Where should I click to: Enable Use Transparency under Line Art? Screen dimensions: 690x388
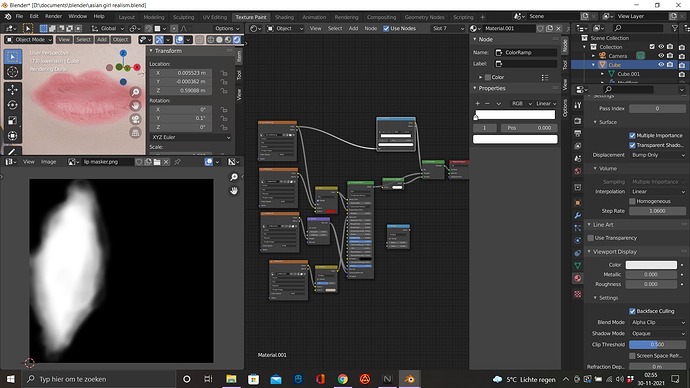pyautogui.click(x=591, y=238)
